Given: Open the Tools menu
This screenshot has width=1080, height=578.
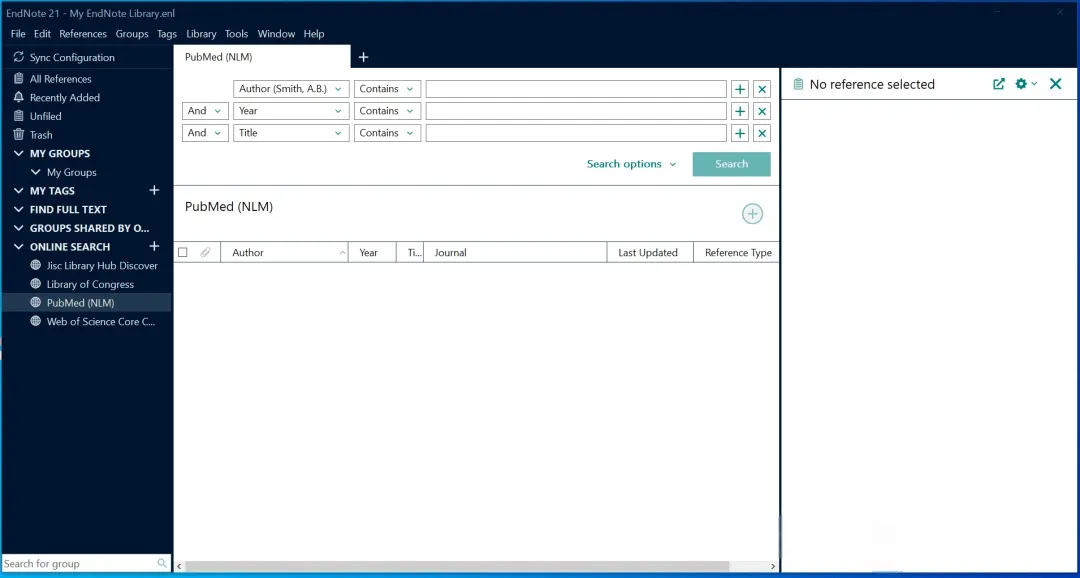Looking at the screenshot, I should [236, 34].
